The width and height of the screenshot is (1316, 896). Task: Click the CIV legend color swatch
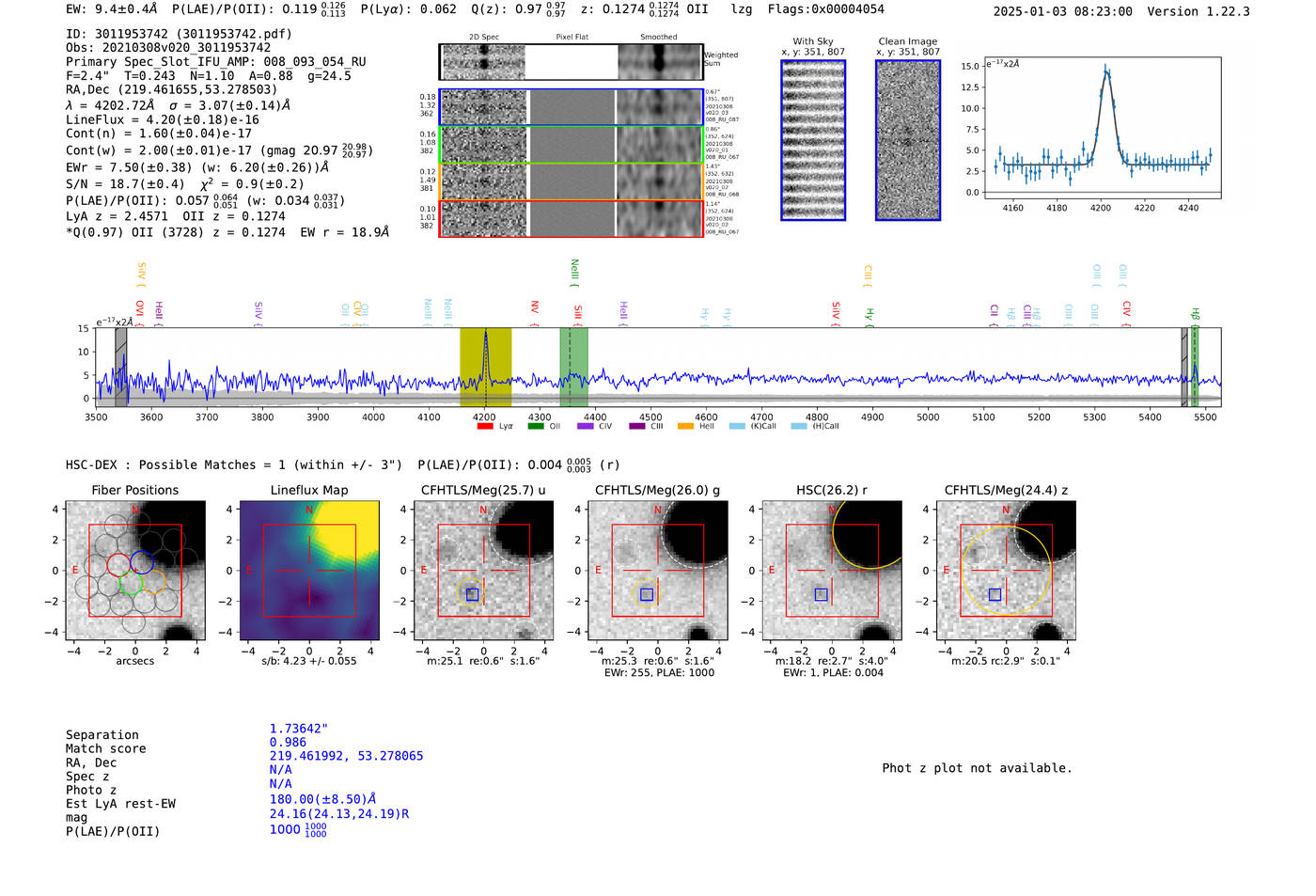[586, 426]
